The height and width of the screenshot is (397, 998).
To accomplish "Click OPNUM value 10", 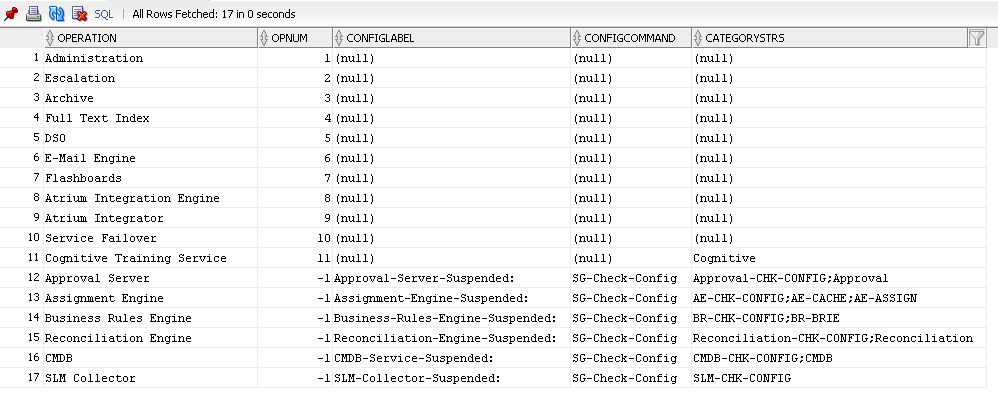I will tap(295, 238).
